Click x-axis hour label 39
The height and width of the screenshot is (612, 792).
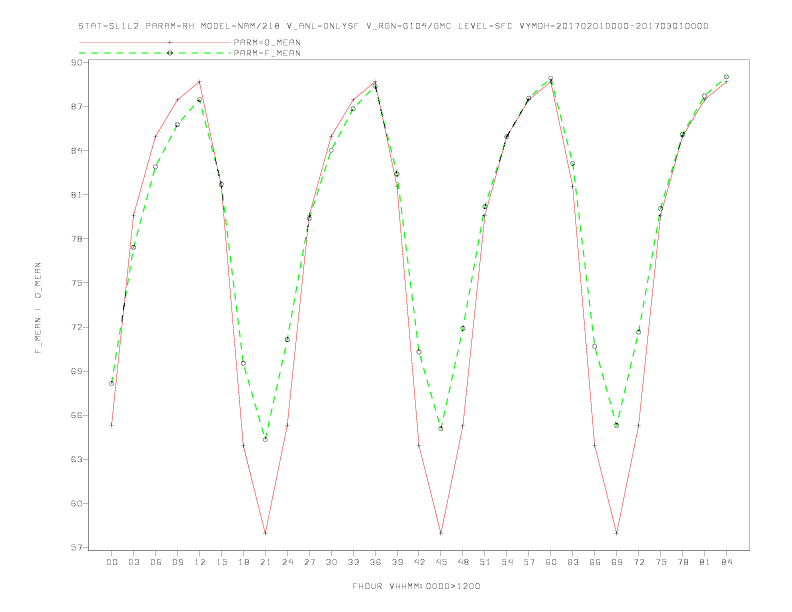pyautogui.click(x=397, y=562)
